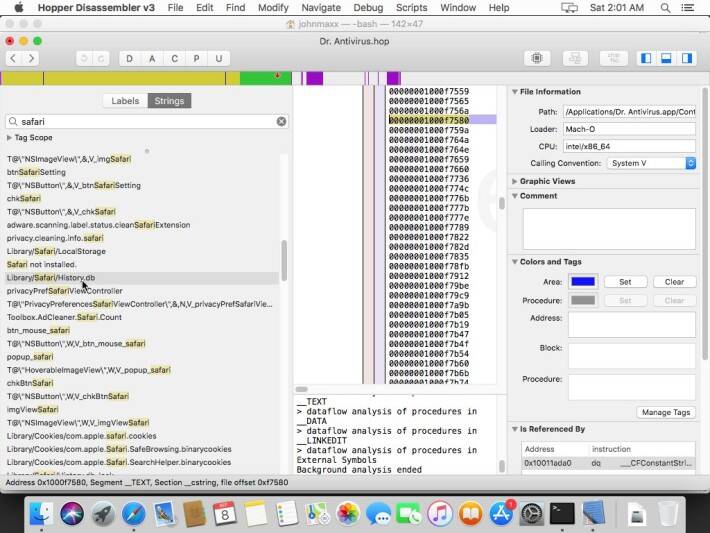Pick the blue Area color swatch
The image size is (710, 533).
pyautogui.click(x=583, y=282)
